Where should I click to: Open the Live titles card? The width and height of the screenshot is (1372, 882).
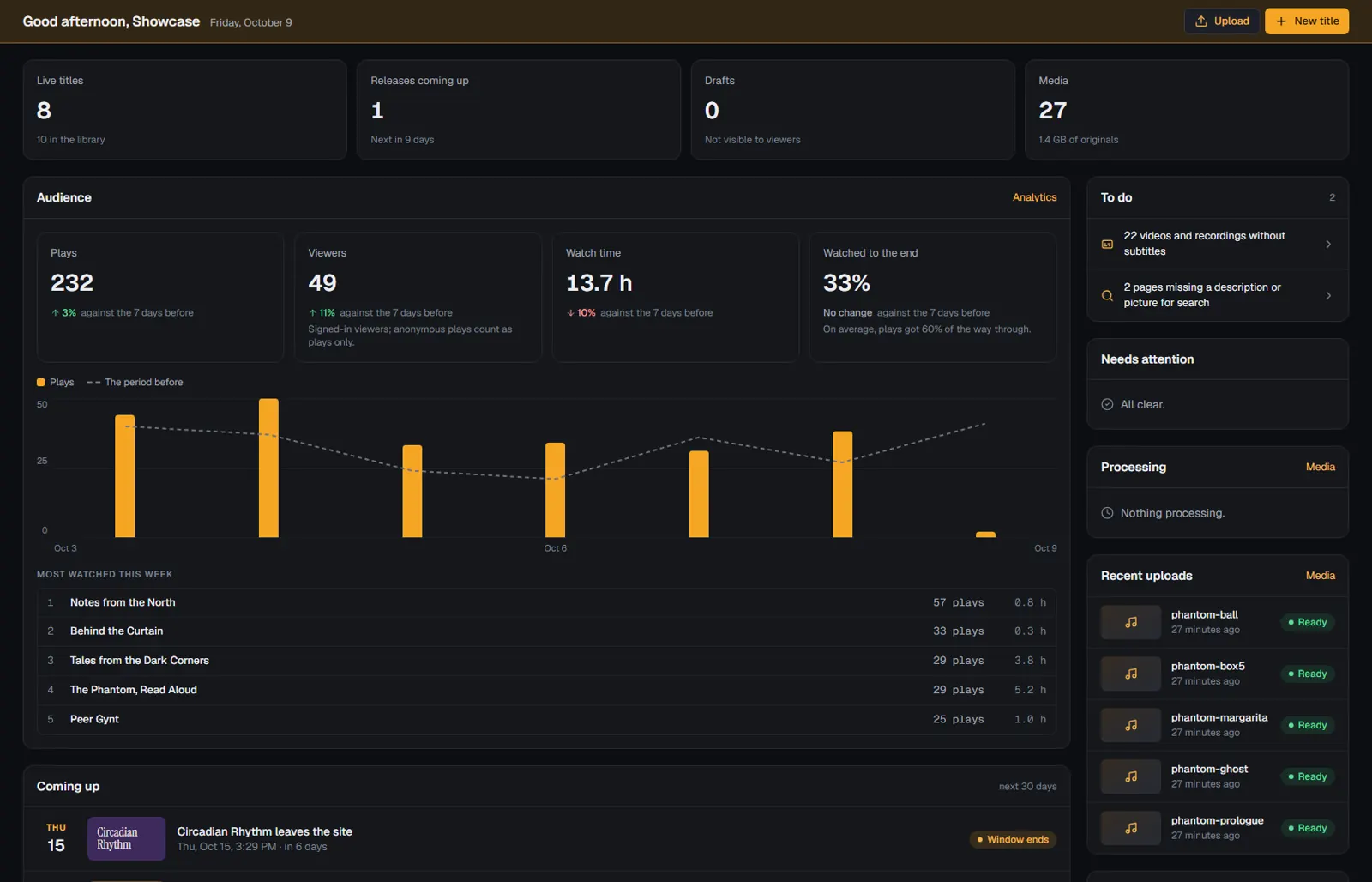click(x=185, y=110)
